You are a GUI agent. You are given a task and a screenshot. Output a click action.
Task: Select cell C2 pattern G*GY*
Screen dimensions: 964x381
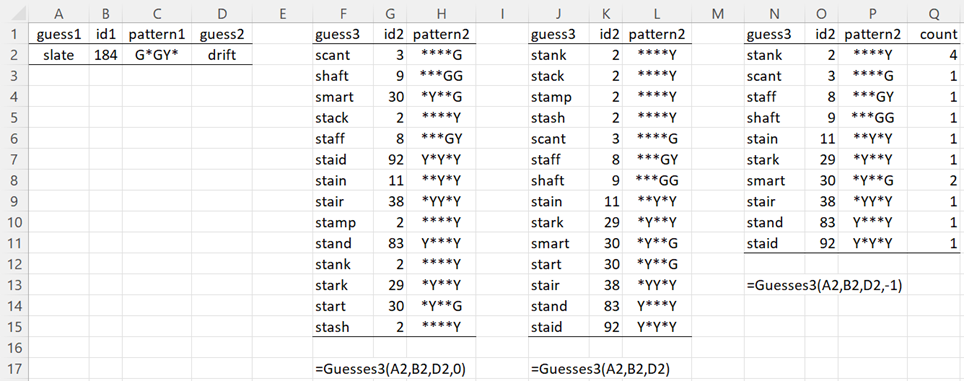(x=157, y=55)
